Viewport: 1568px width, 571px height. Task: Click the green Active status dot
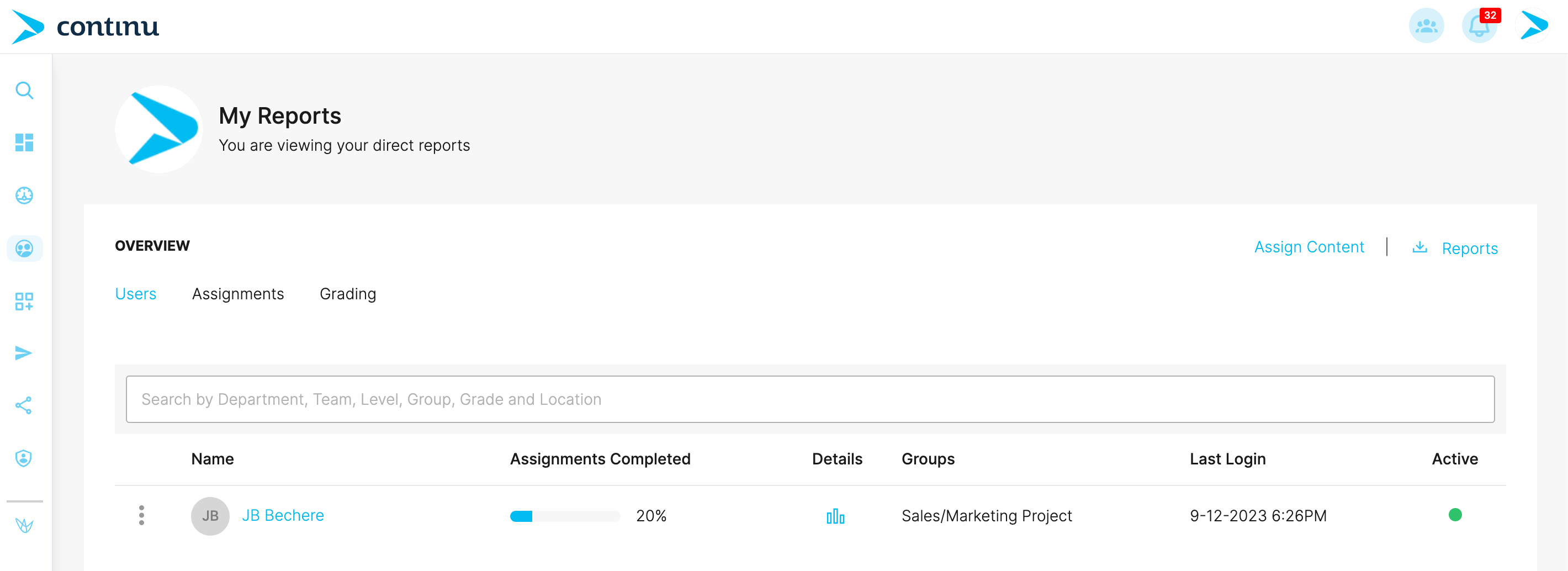coord(1455,515)
